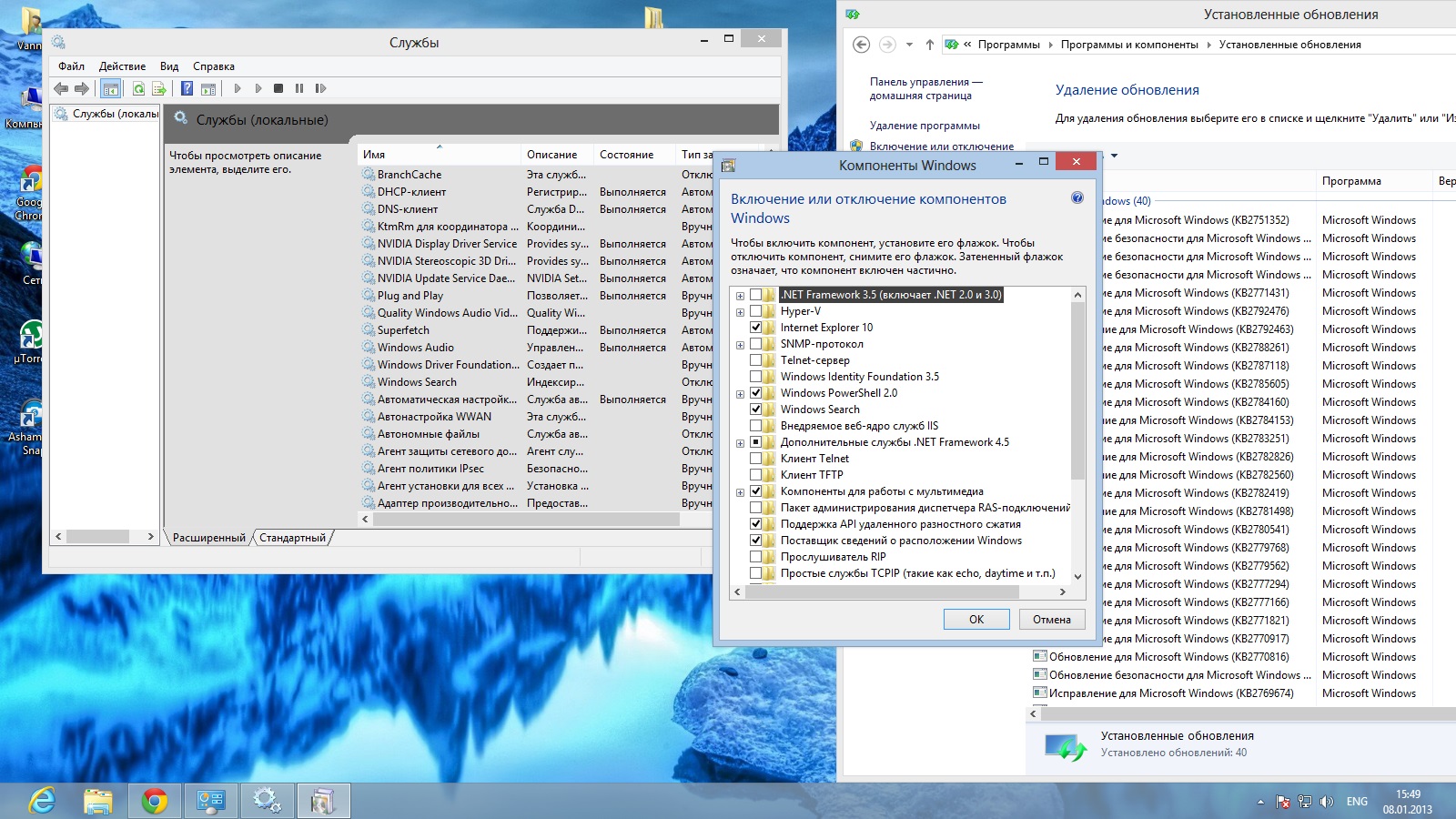Click the Restart service icon
This screenshot has width=1456, height=819.
pos(320,88)
